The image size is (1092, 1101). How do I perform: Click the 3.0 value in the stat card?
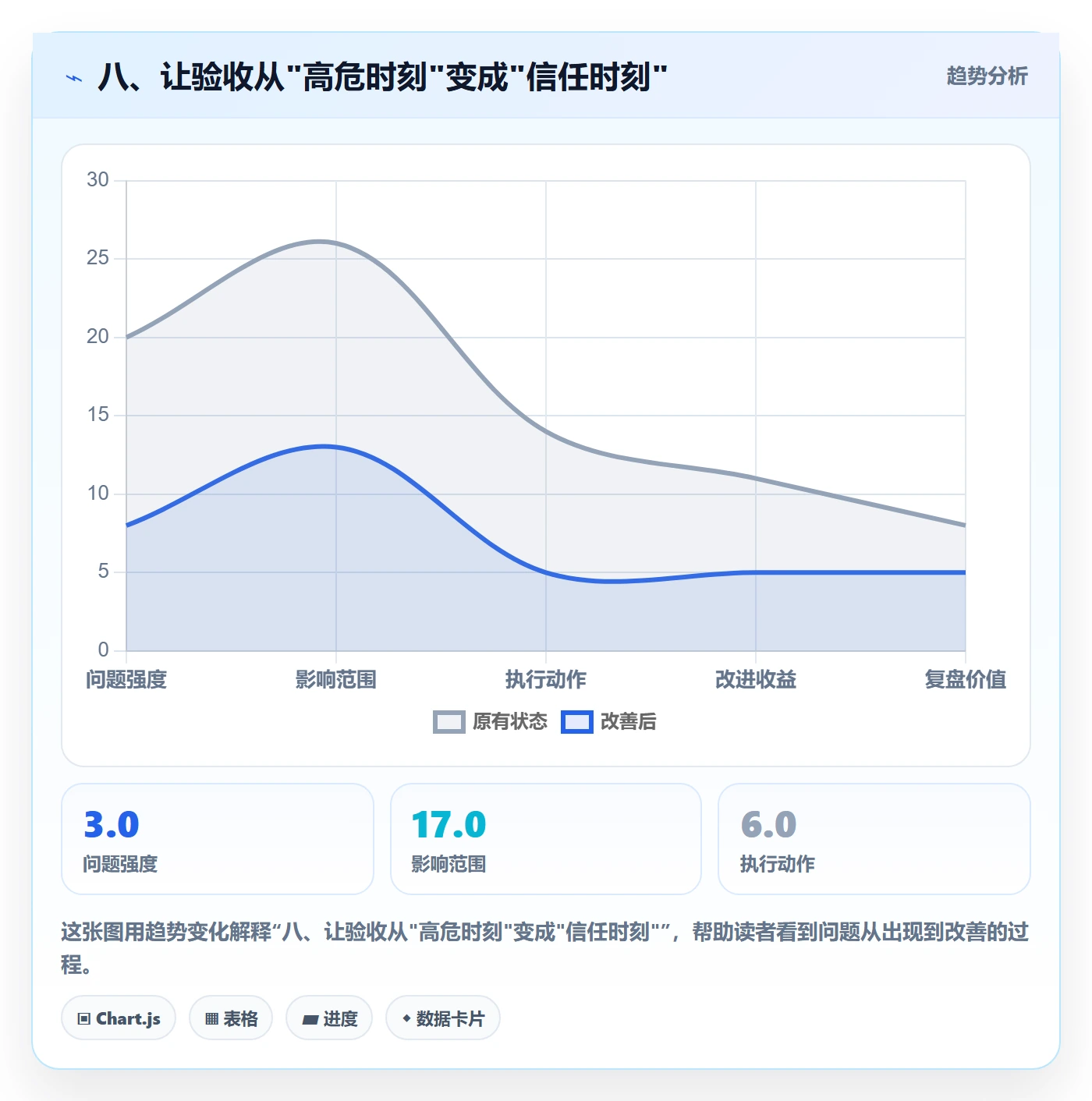(x=112, y=824)
